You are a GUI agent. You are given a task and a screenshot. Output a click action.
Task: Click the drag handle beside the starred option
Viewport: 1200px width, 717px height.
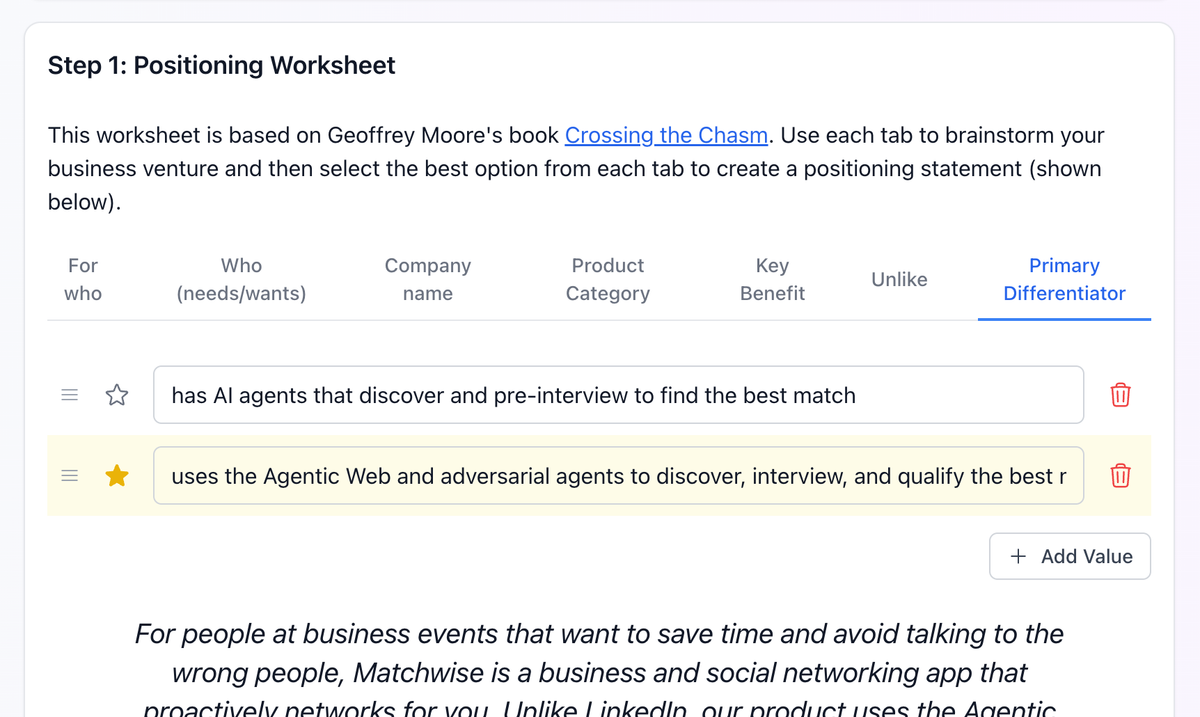69,475
